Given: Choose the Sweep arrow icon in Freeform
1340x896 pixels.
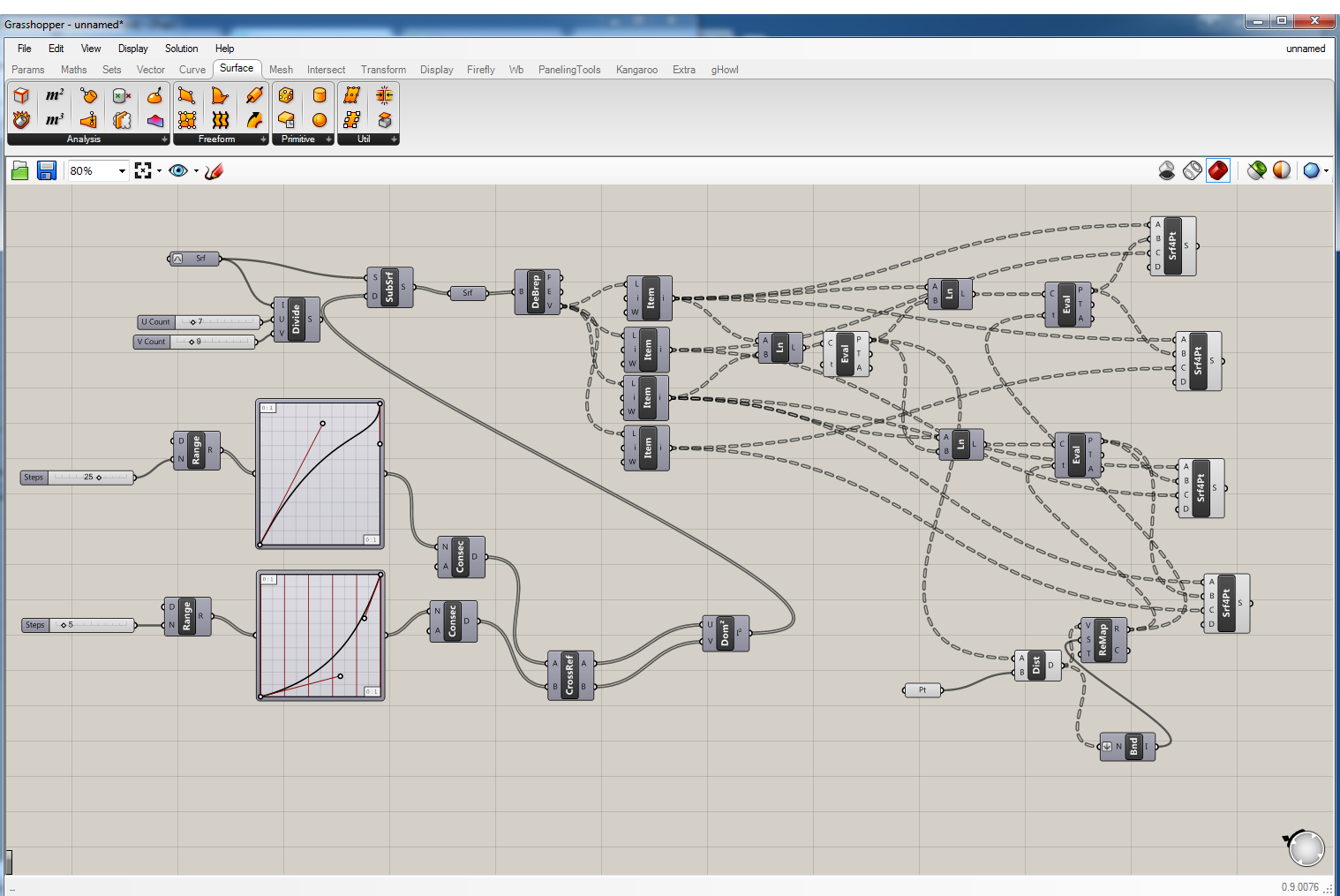Looking at the screenshot, I should coord(254,119).
